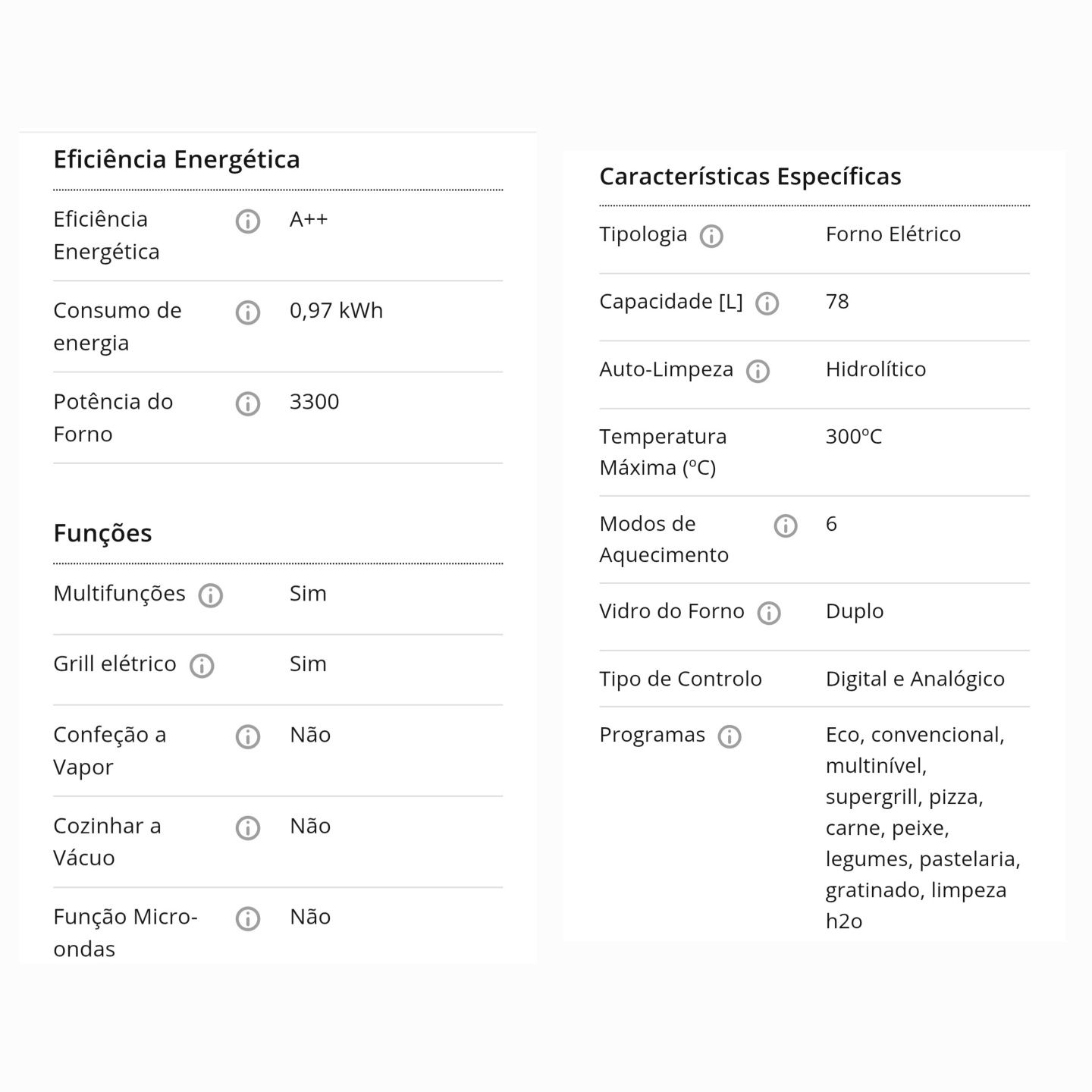The width and height of the screenshot is (1092, 1092).
Task: Click the Eficiência Energética section heading
Action: pos(177,159)
